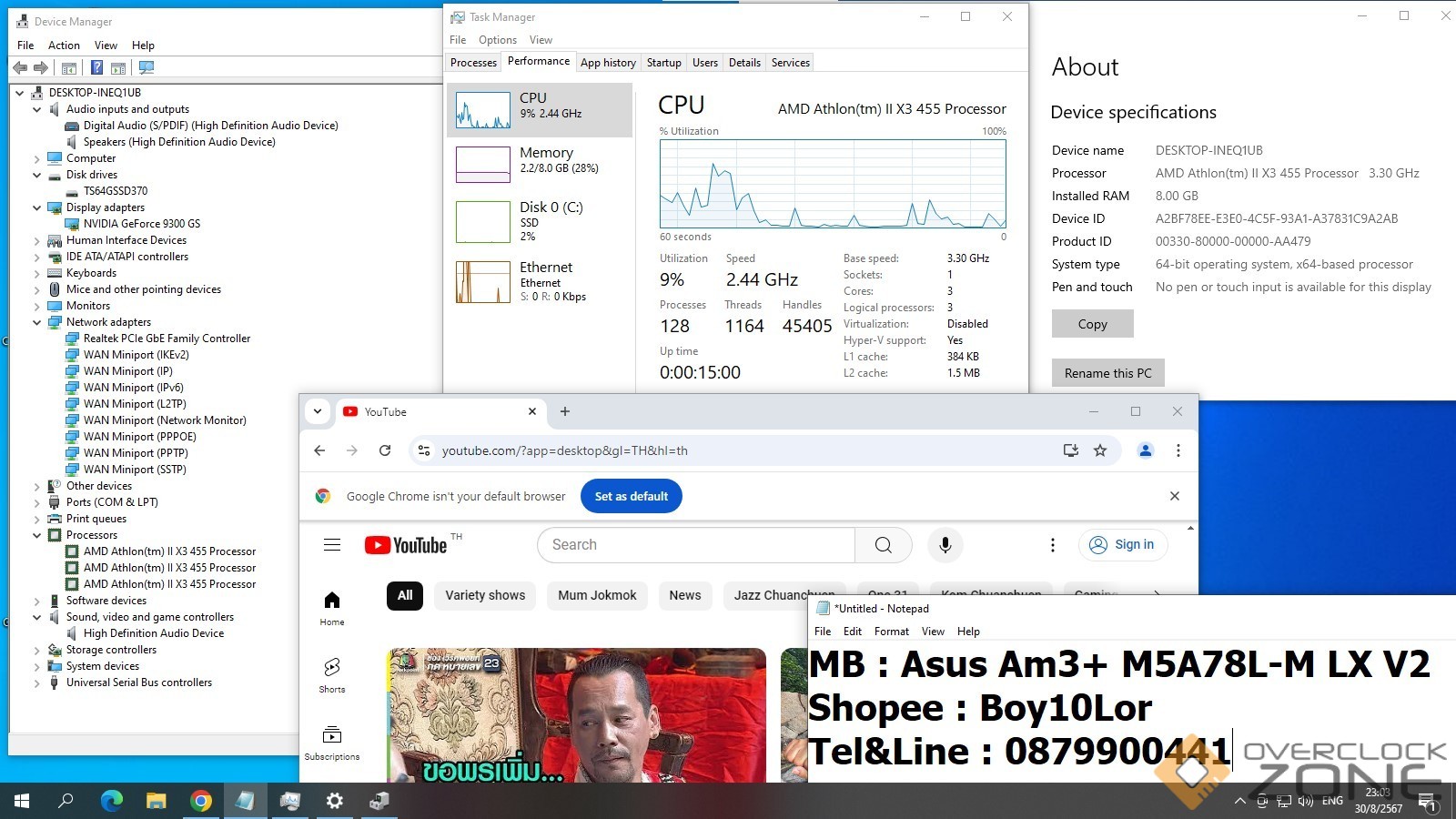Select NVIDIA GeForce 9300 GS device
Image resolution: width=1456 pixels, height=819 pixels.
[x=141, y=224]
